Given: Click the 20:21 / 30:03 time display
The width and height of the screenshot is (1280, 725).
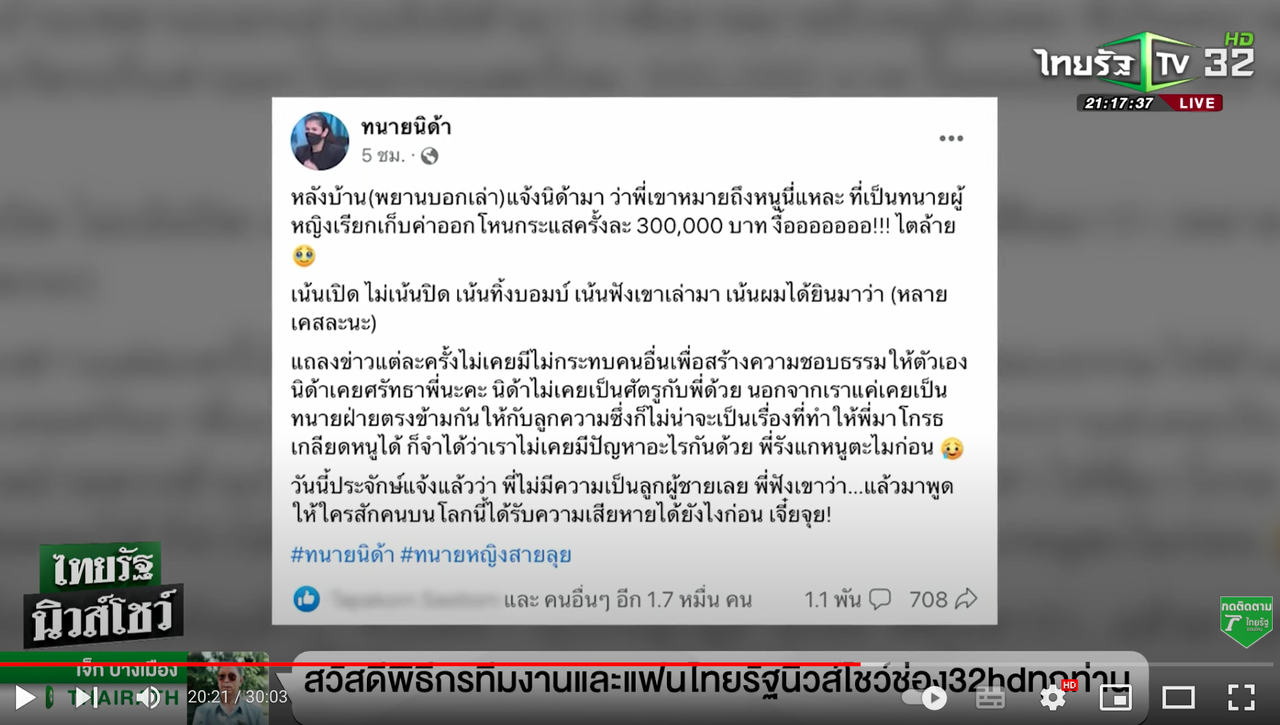Looking at the screenshot, I should 237,697.
